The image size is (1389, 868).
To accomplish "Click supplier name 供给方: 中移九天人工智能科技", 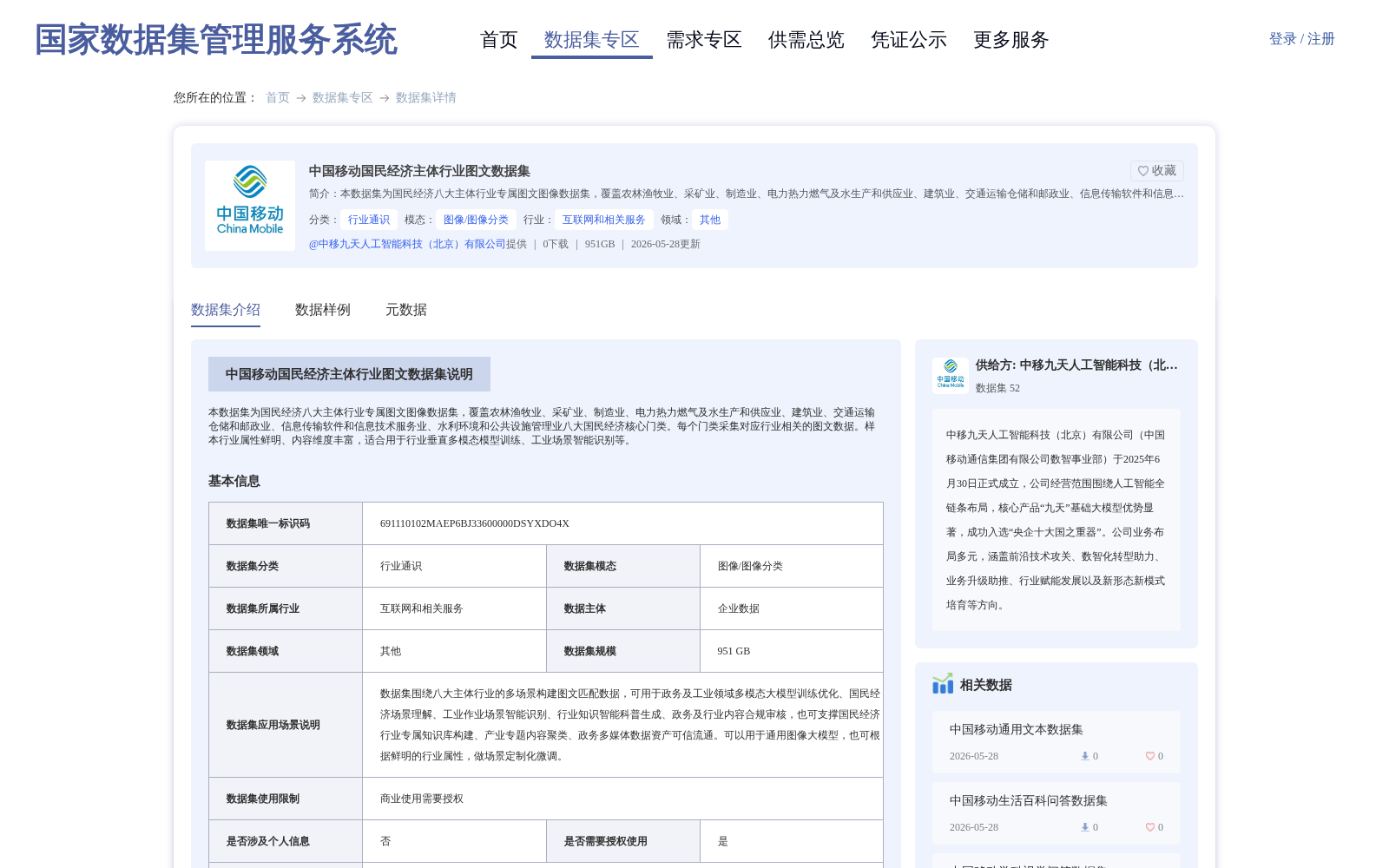I will point(1076,365).
